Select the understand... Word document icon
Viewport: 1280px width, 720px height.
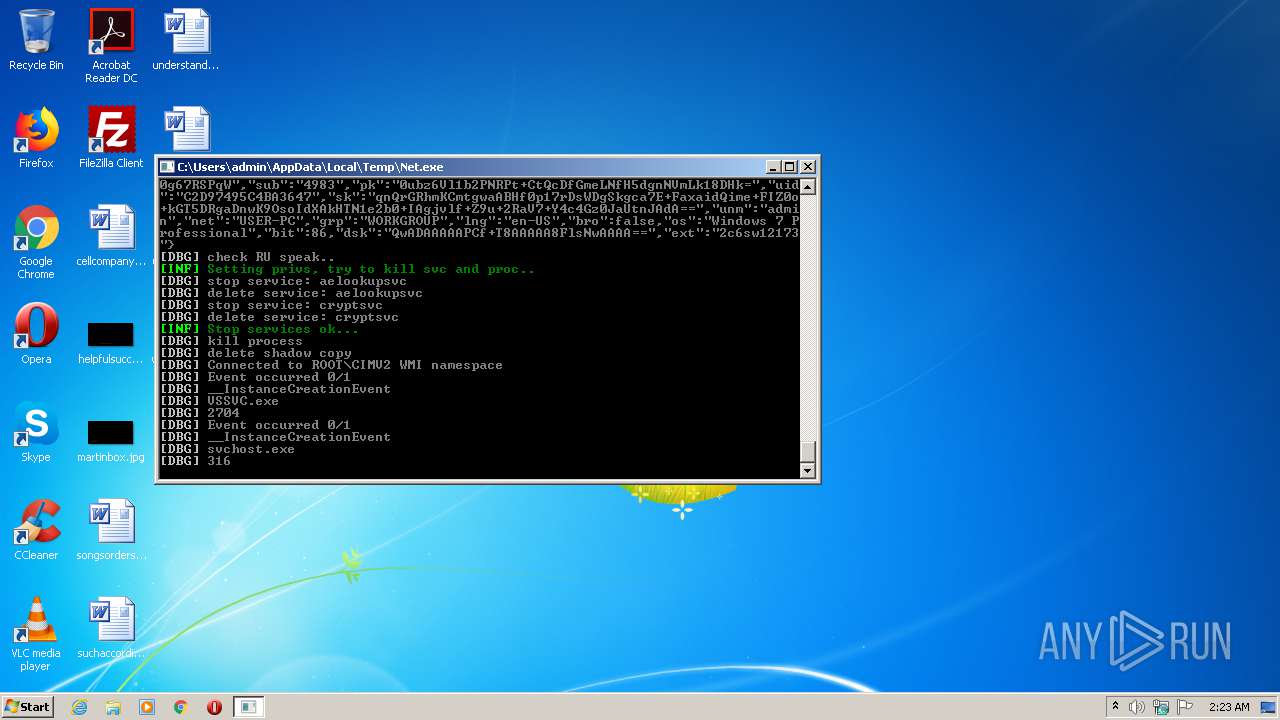186,40
